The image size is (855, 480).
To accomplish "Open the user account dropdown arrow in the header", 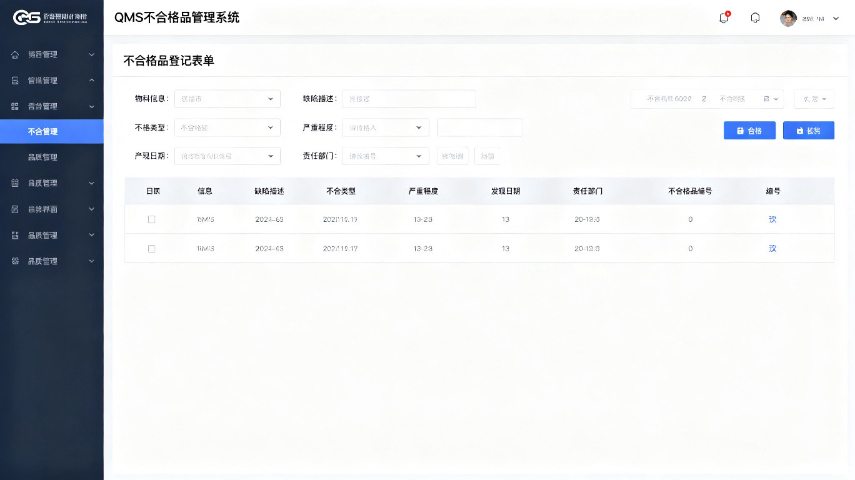I will [836, 19].
